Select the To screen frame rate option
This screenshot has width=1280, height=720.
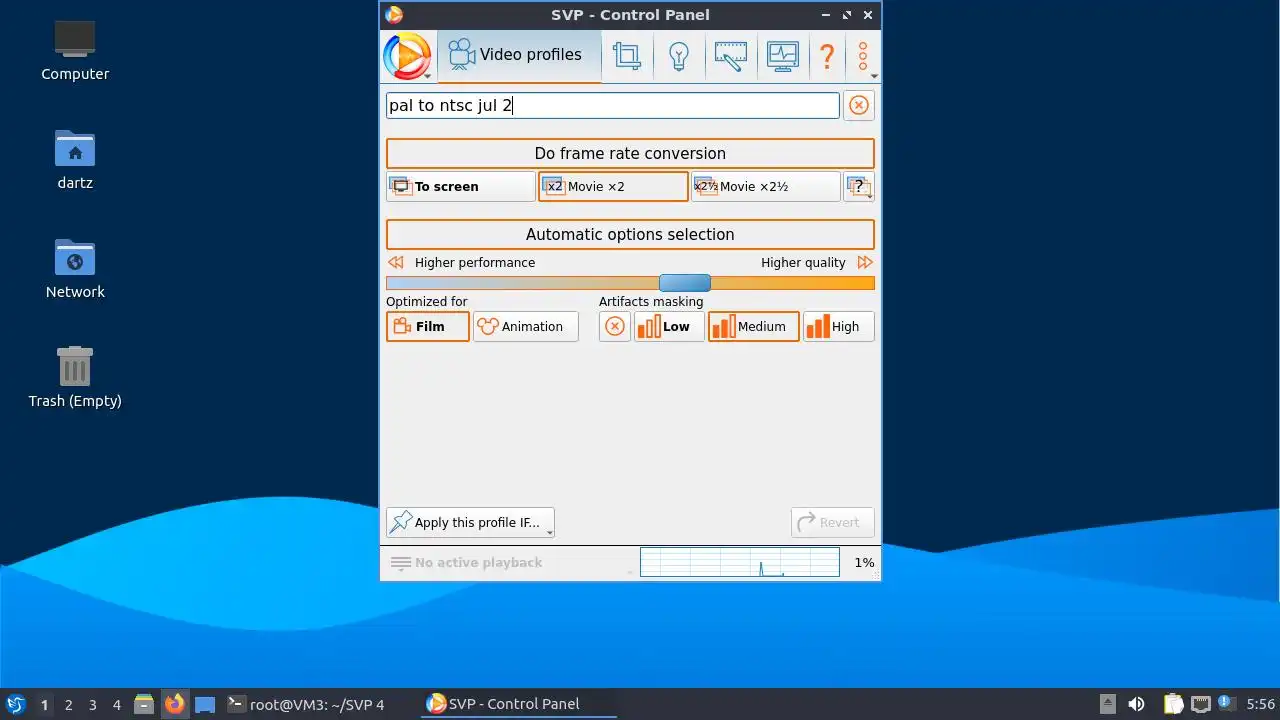point(461,186)
